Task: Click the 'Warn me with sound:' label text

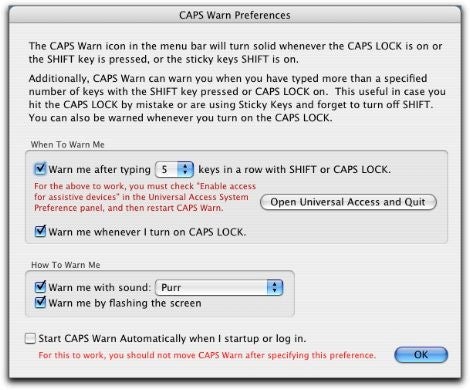Action: tap(100, 287)
